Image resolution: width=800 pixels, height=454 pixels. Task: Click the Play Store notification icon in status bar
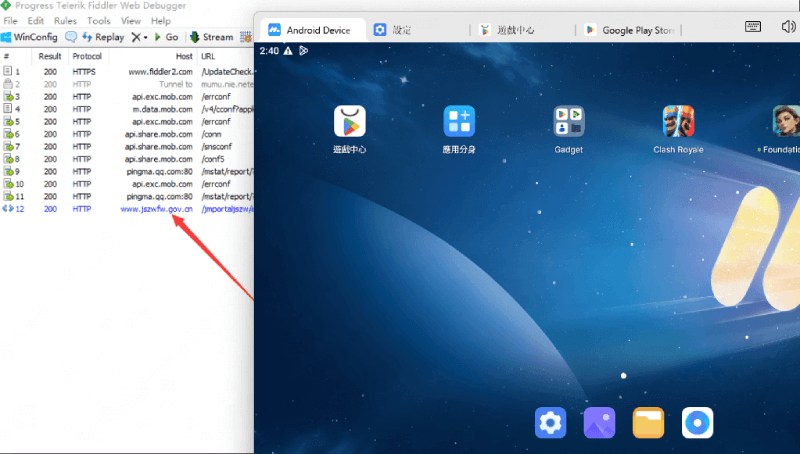pyautogui.click(x=304, y=51)
